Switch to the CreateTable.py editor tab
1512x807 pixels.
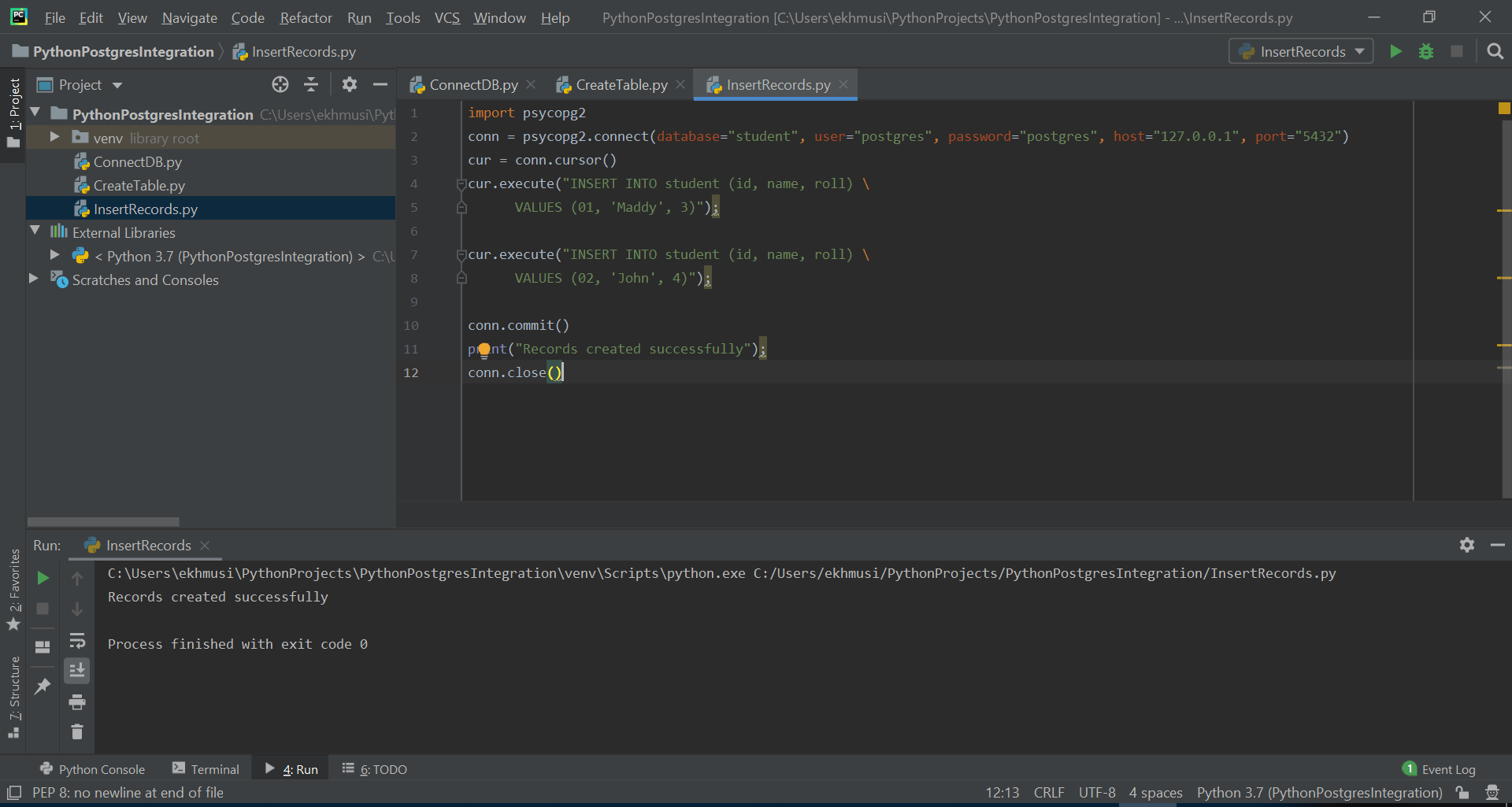click(x=621, y=85)
